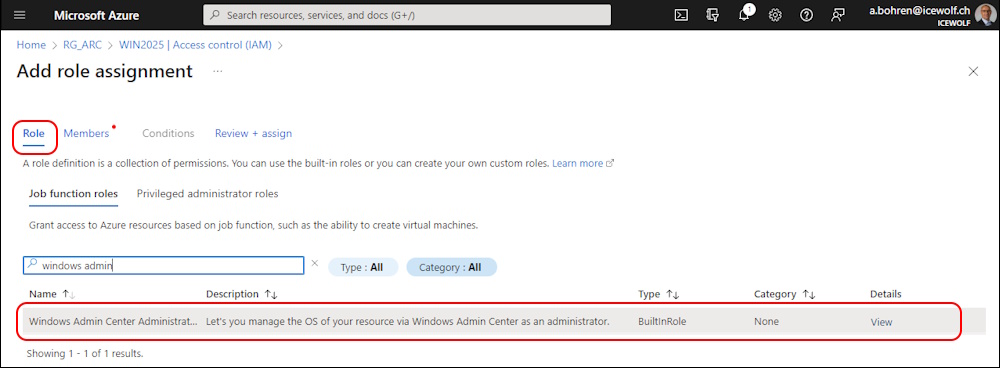1000x368 pixels.
Task: Select Windows Admin Center Administrator role row
Action: (x=504, y=321)
